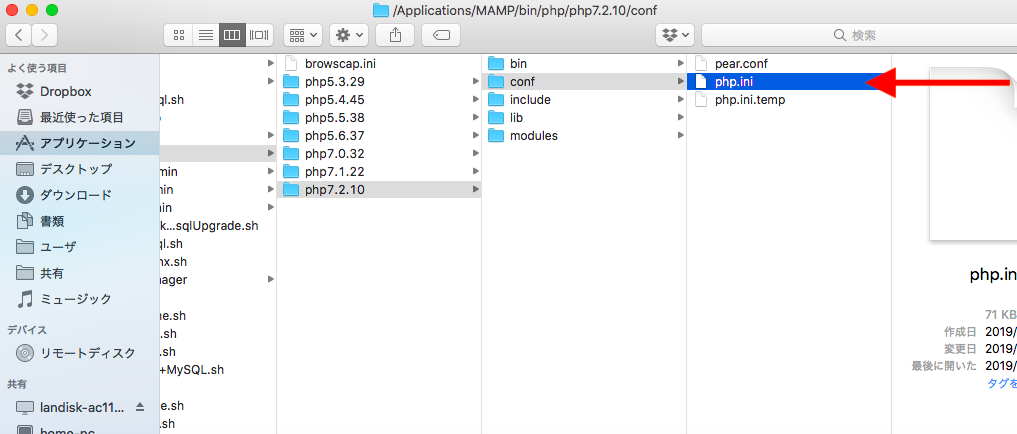Select the php.ini file in the conf column
This screenshot has width=1017, height=434.
(x=789, y=82)
